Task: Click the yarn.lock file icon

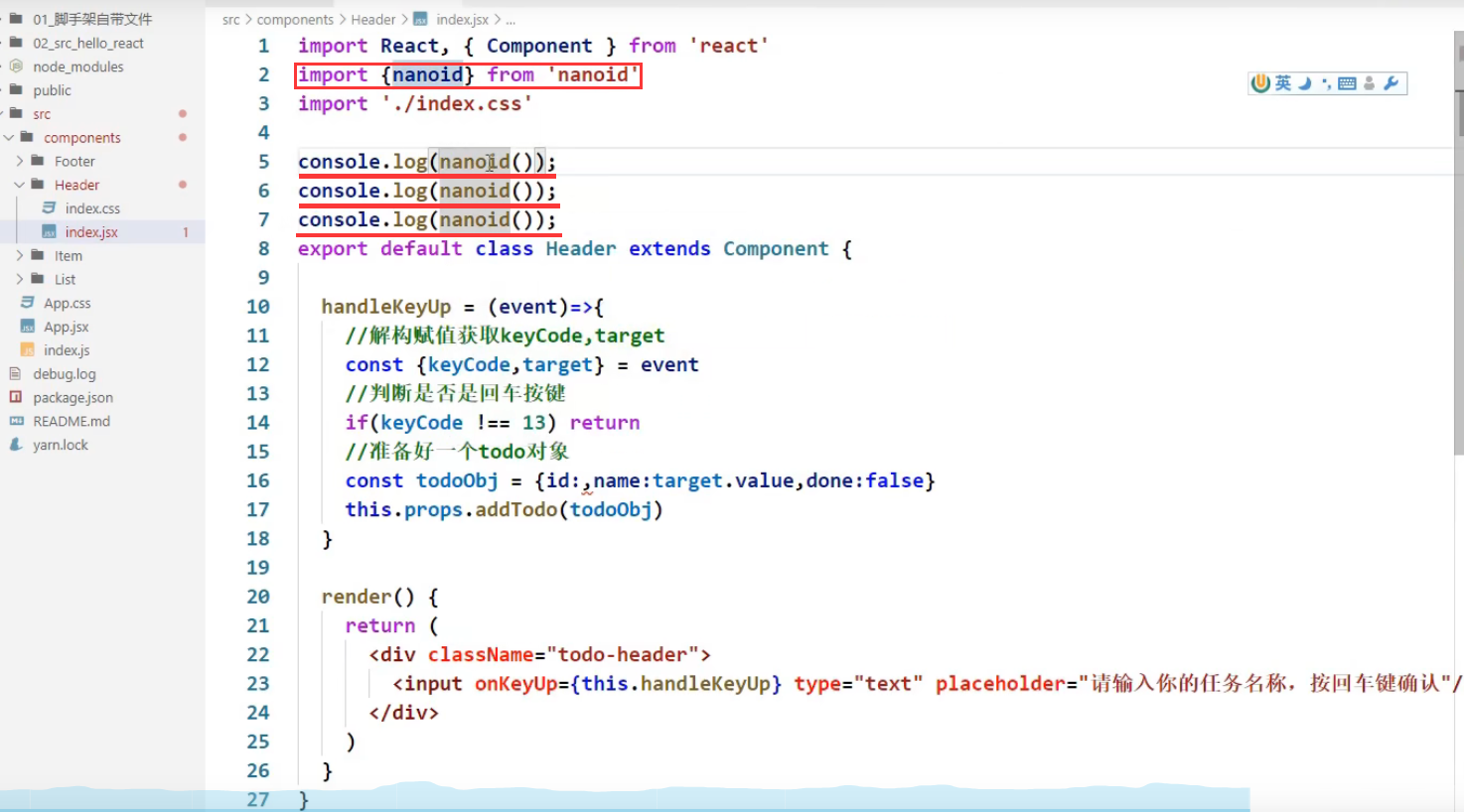Action: [14, 445]
